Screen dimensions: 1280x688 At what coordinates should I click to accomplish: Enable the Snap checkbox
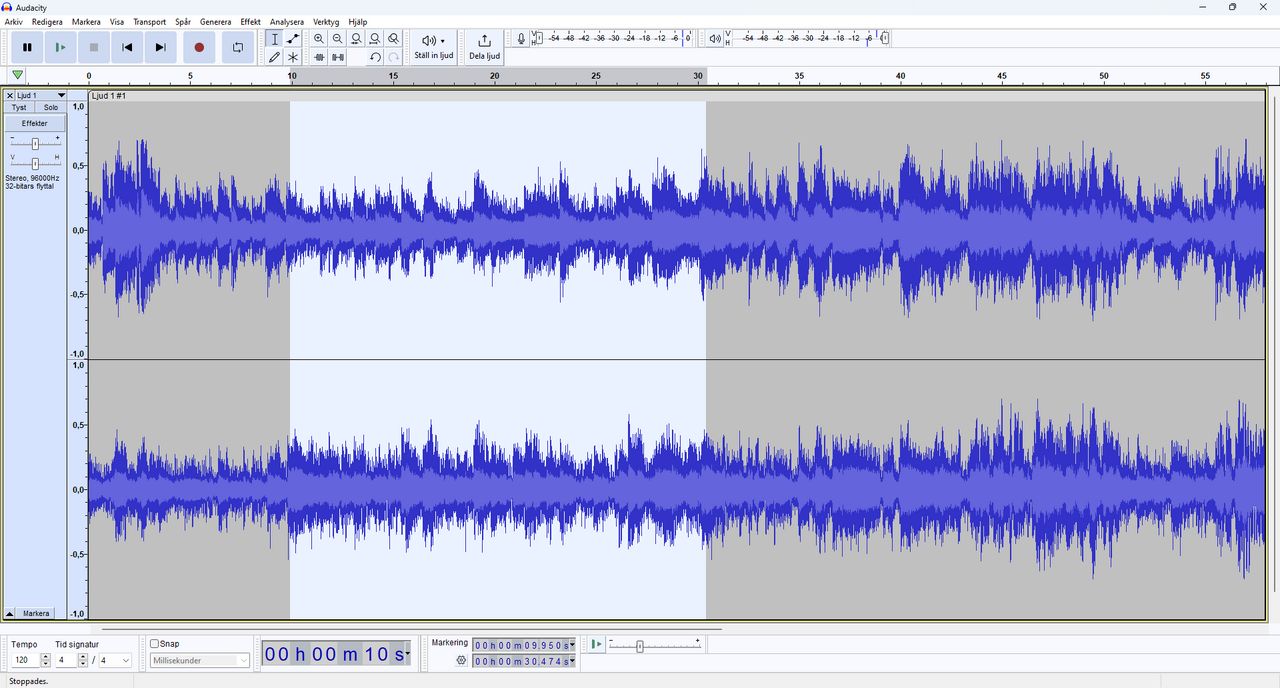point(155,644)
